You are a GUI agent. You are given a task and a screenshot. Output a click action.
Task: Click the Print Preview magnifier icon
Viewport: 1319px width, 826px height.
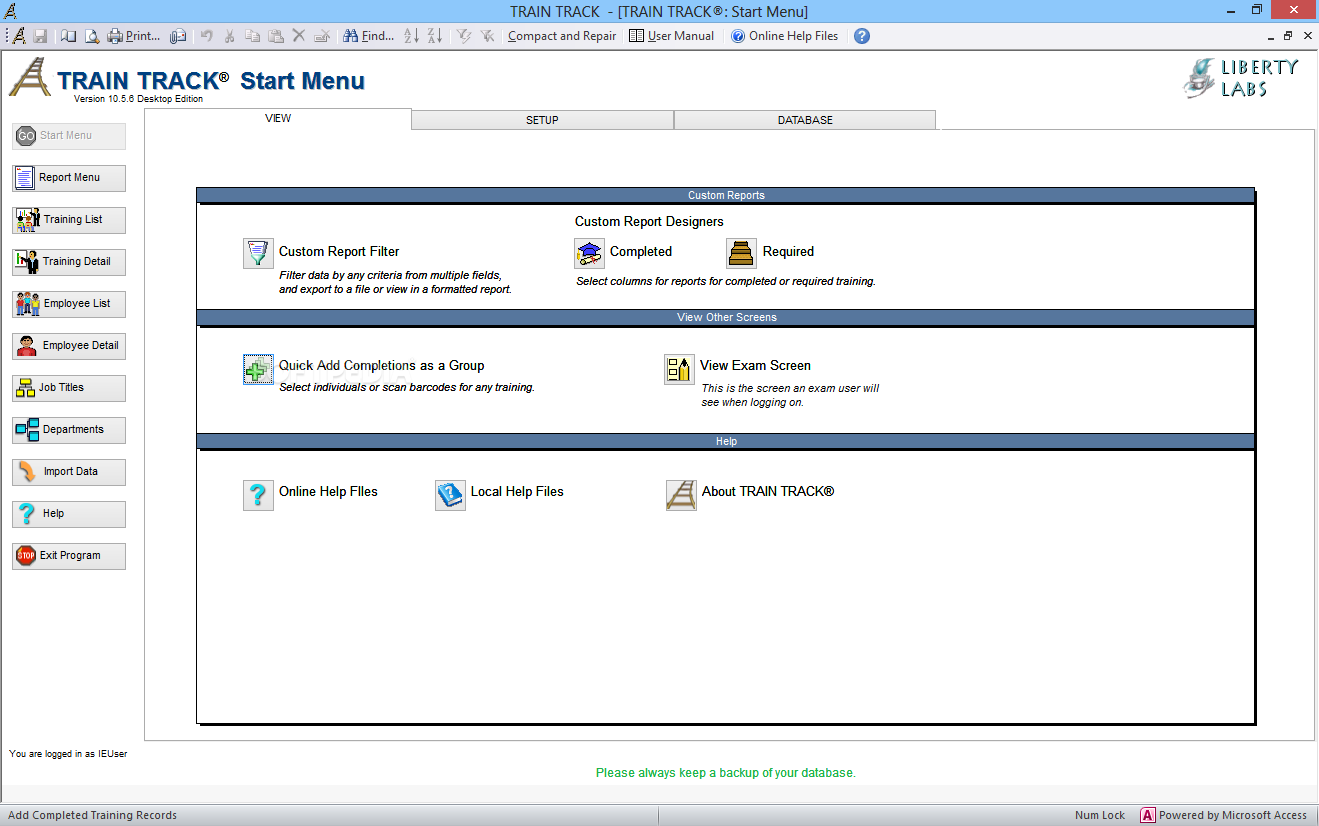coord(91,36)
